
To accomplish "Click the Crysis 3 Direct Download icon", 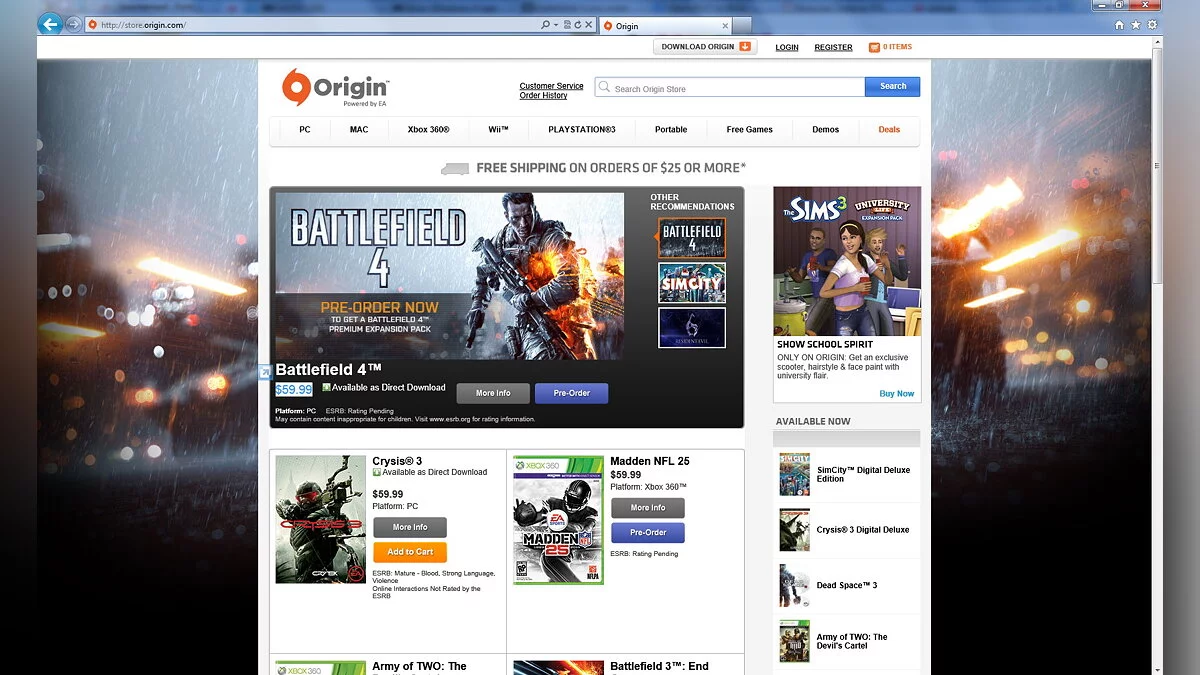I will [377, 472].
